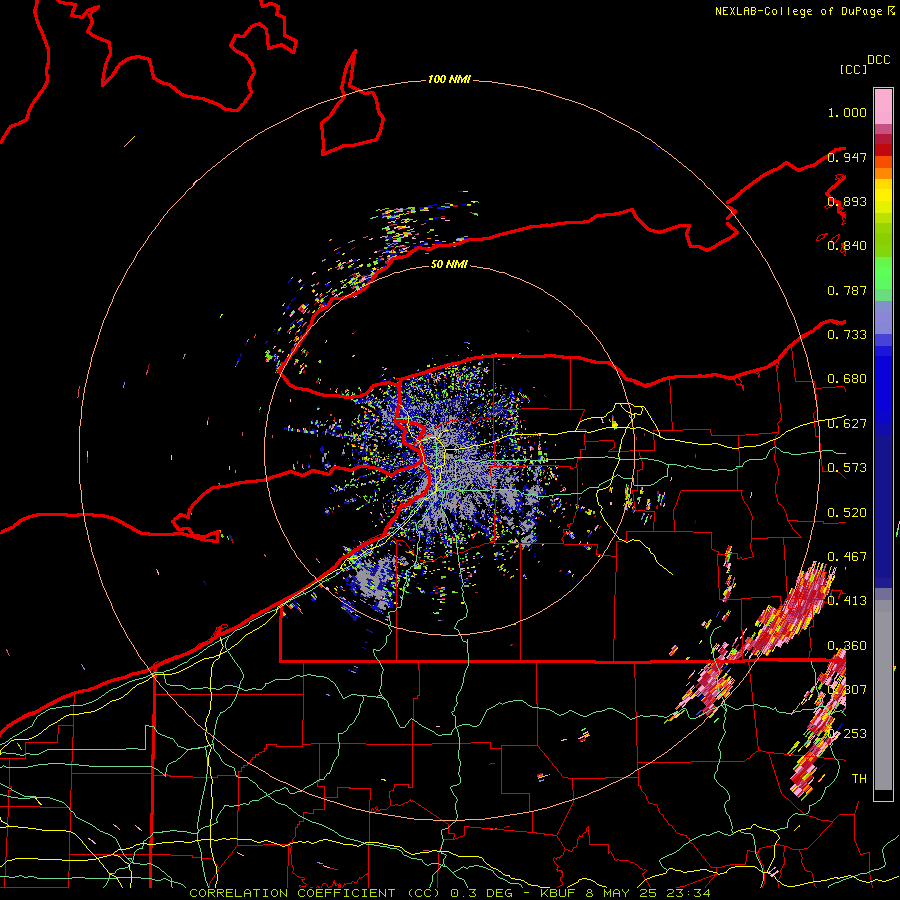Select the 0.413 scale value
The width and height of the screenshot is (900, 900).
[847, 601]
